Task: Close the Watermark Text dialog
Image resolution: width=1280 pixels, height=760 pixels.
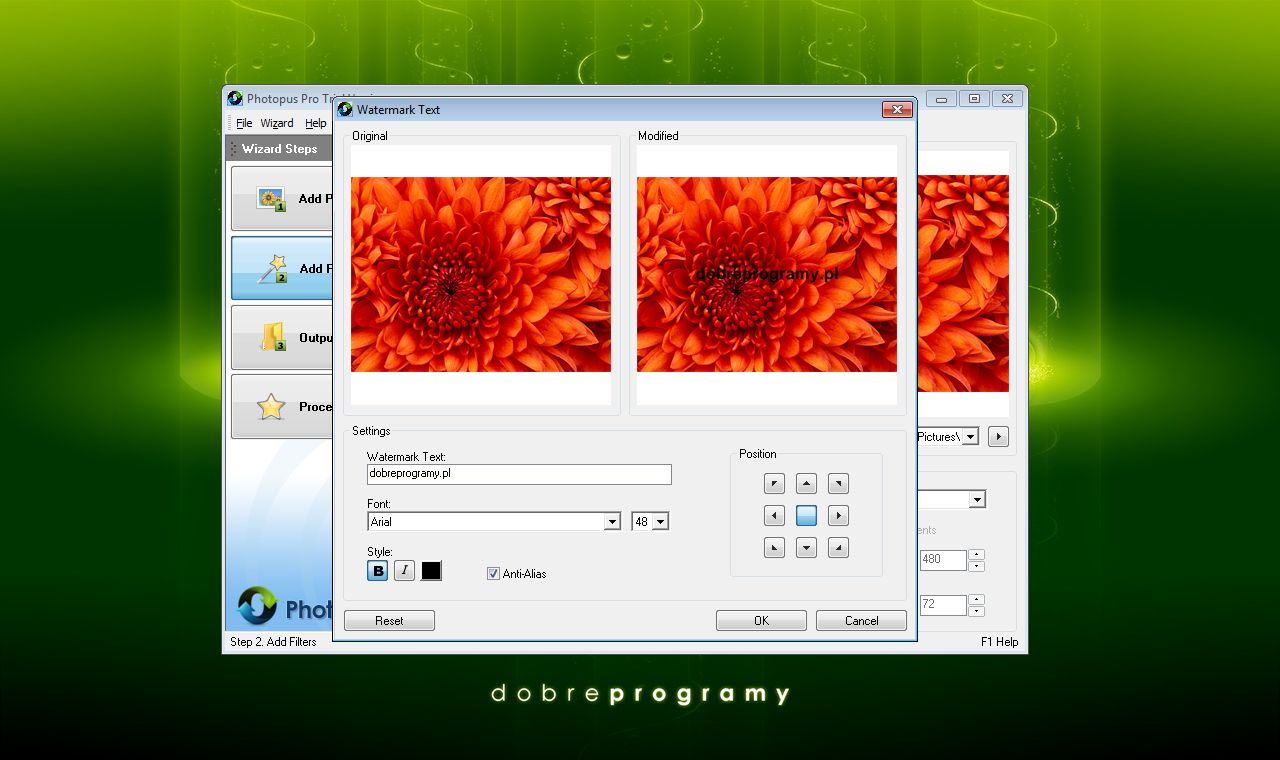Action: click(x=897, y=110)
